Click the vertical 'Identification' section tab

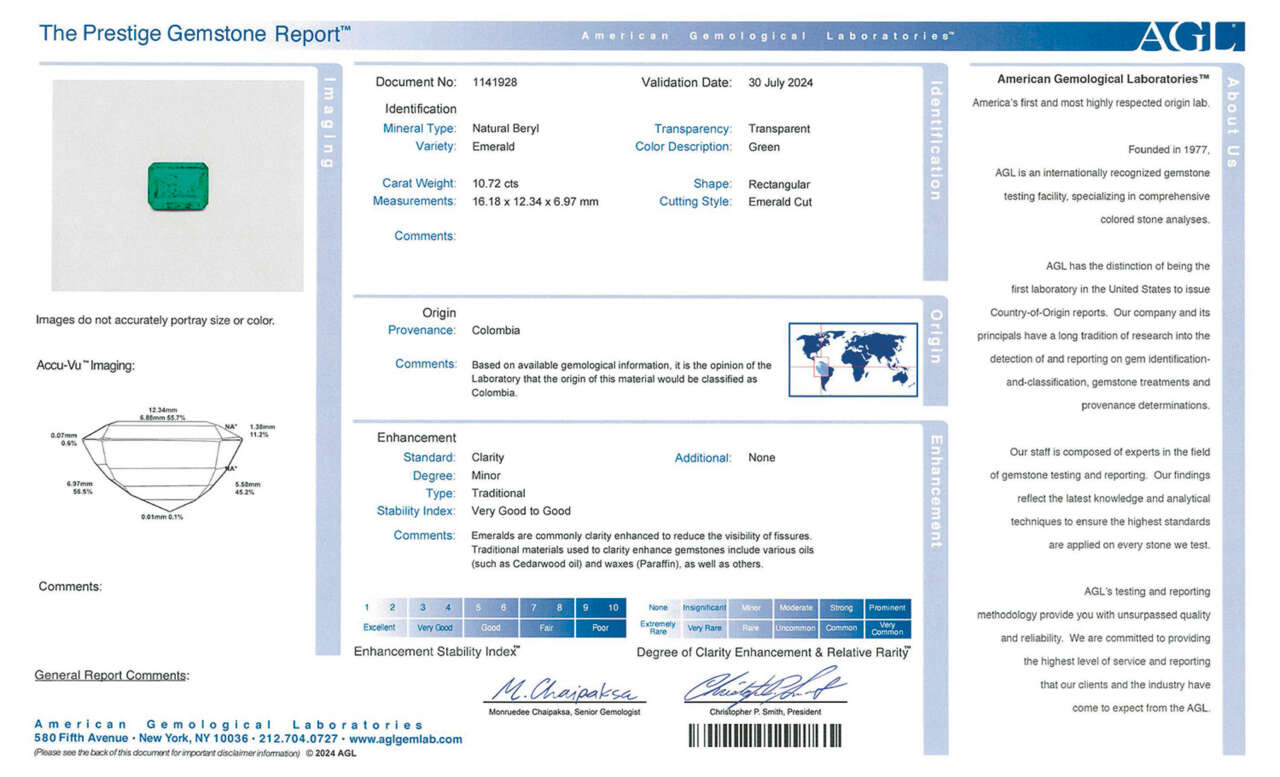click(x=937, y=140)
